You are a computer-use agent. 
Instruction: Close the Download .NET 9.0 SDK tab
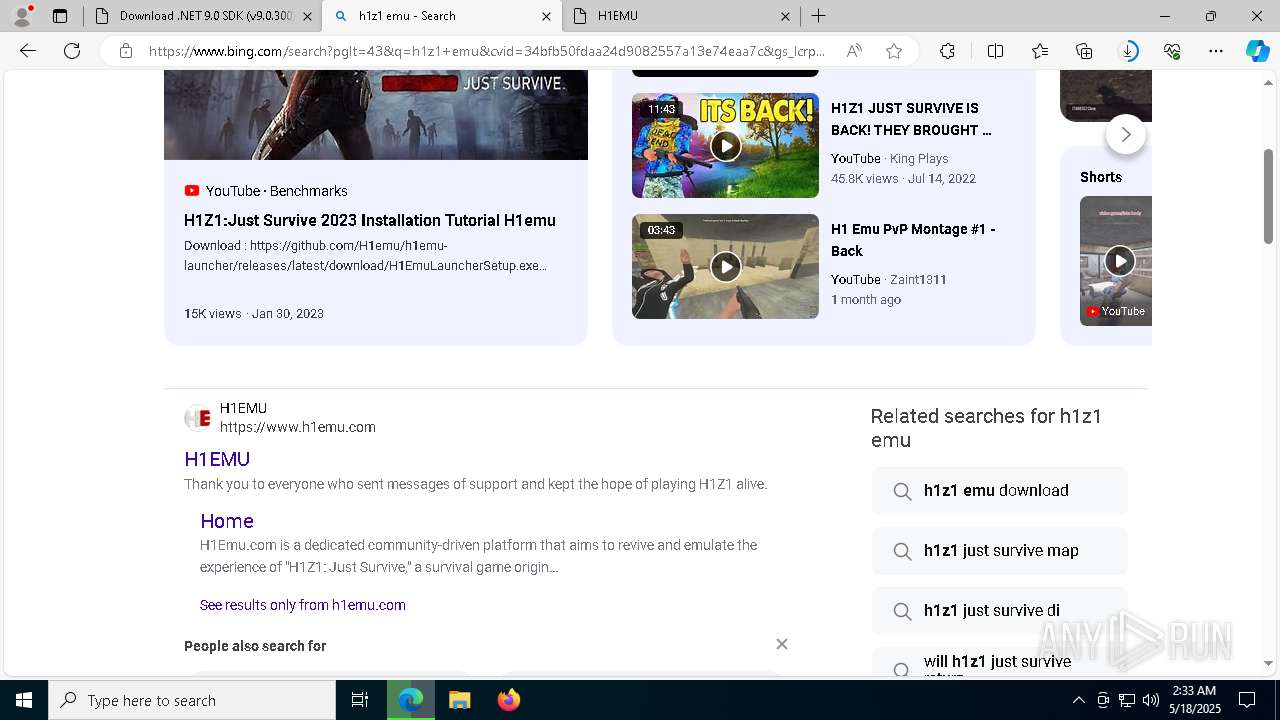pyautogui.click(x=307, y=16)
